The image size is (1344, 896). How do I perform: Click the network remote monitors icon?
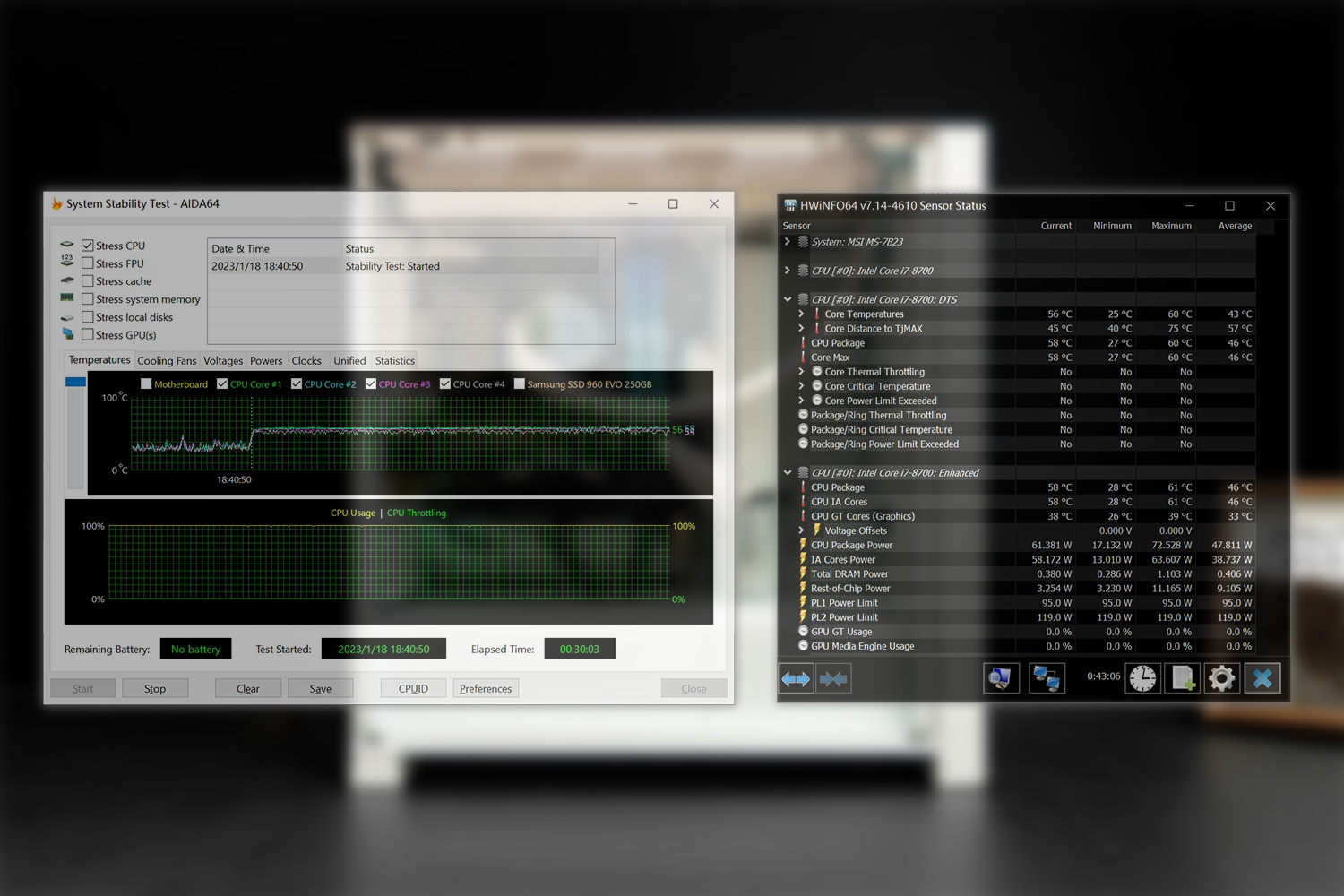[1047, 679]
